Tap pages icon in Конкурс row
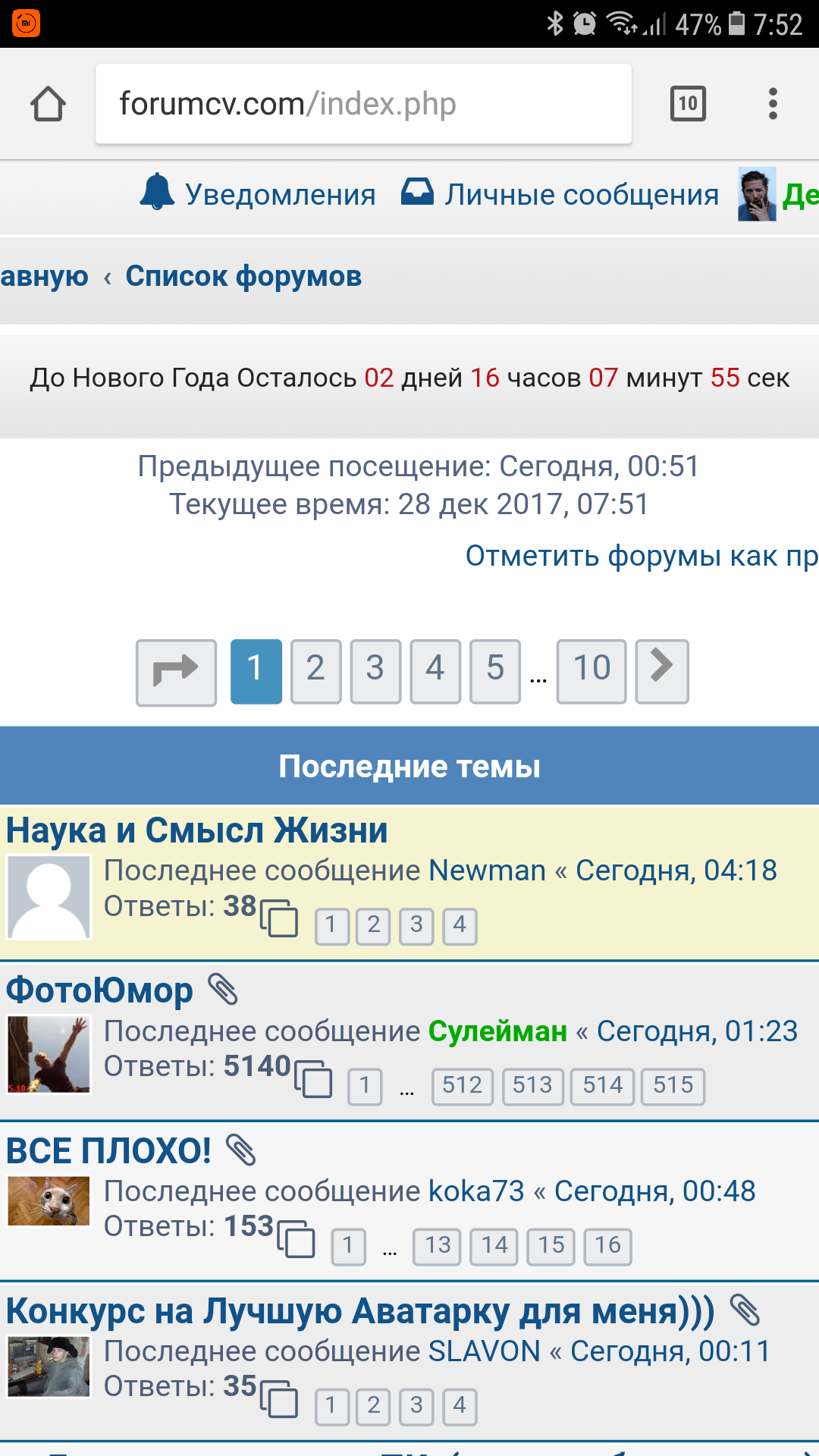The width and height of the screenshot is (819, 1456). point(279,1398)
